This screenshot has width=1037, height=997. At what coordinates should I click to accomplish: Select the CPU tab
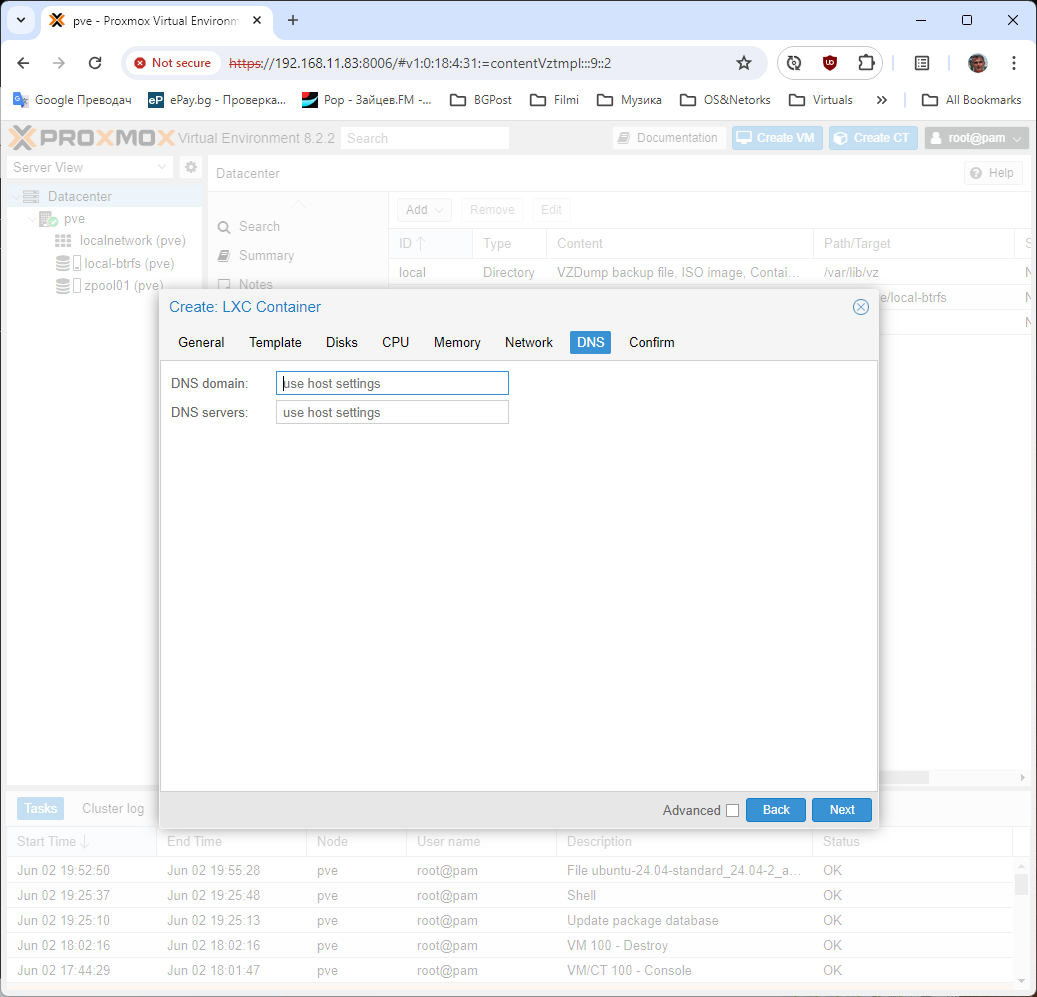click(x=395, y=342)
